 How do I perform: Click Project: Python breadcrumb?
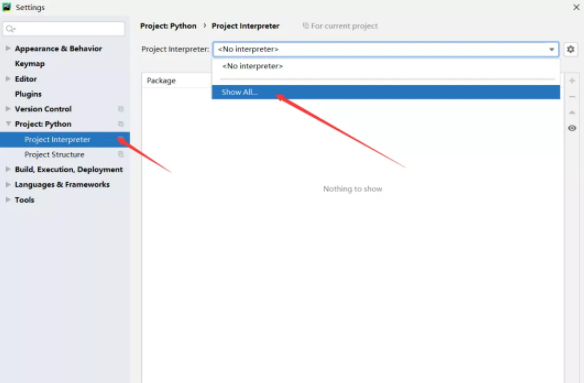[x=168, y=26]
